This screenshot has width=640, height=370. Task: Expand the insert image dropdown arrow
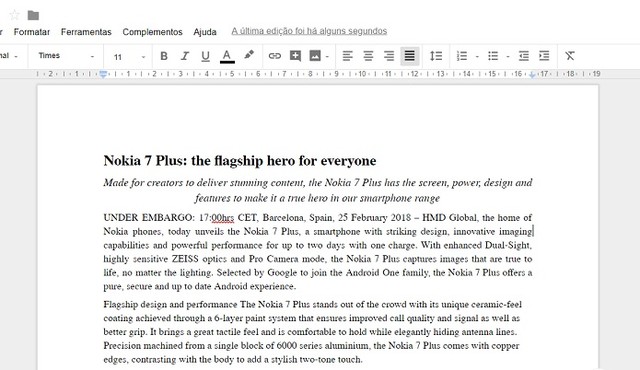327,56
